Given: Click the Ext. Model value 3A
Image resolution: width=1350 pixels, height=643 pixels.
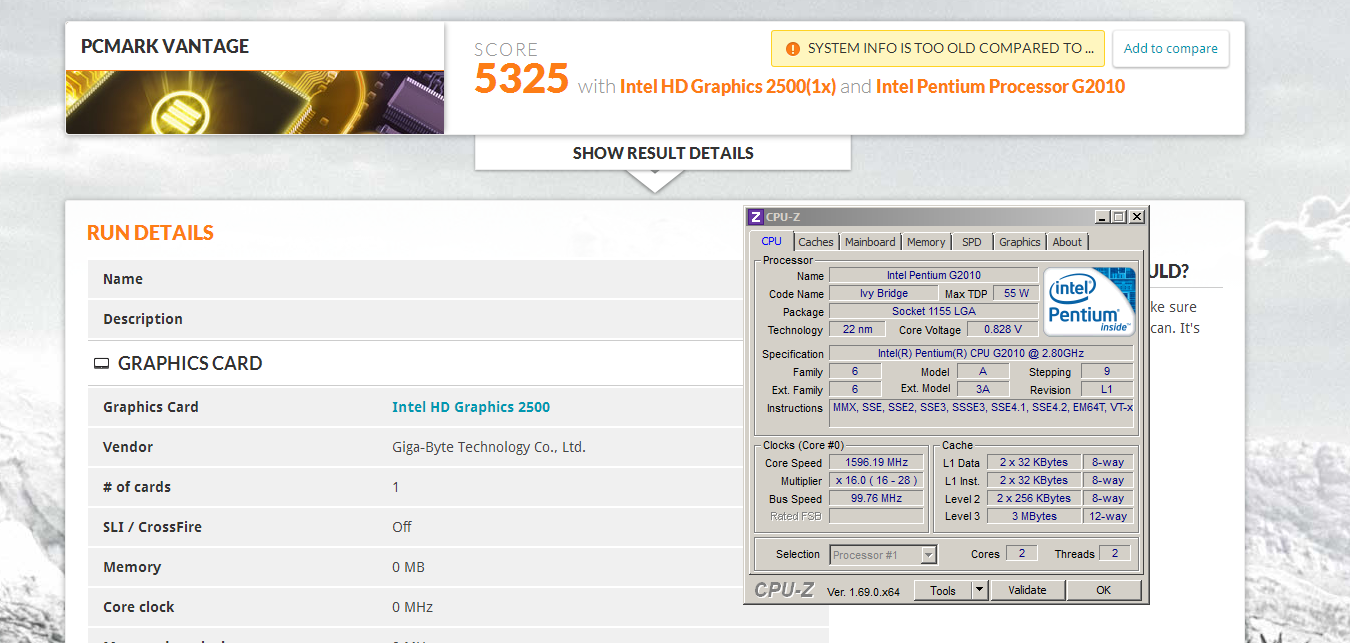Looking at the screenshot, I should pyautogui.click(x=983, y=389).
